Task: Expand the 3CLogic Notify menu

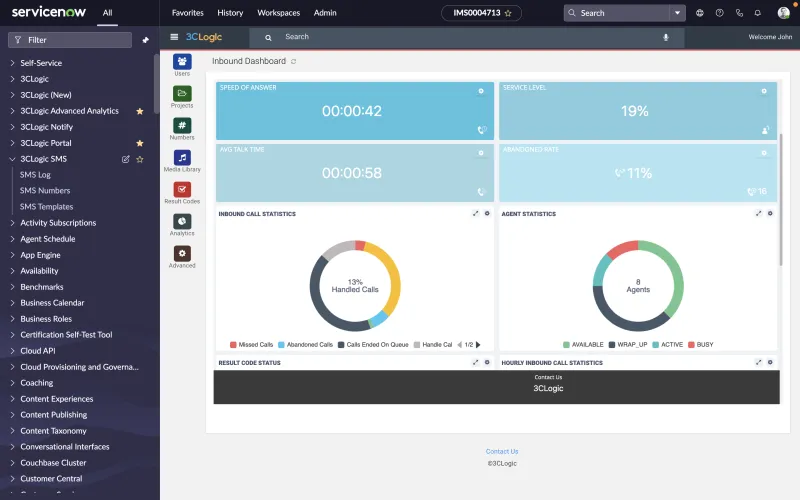Action: pyautogui.click(x=12, y=127)
